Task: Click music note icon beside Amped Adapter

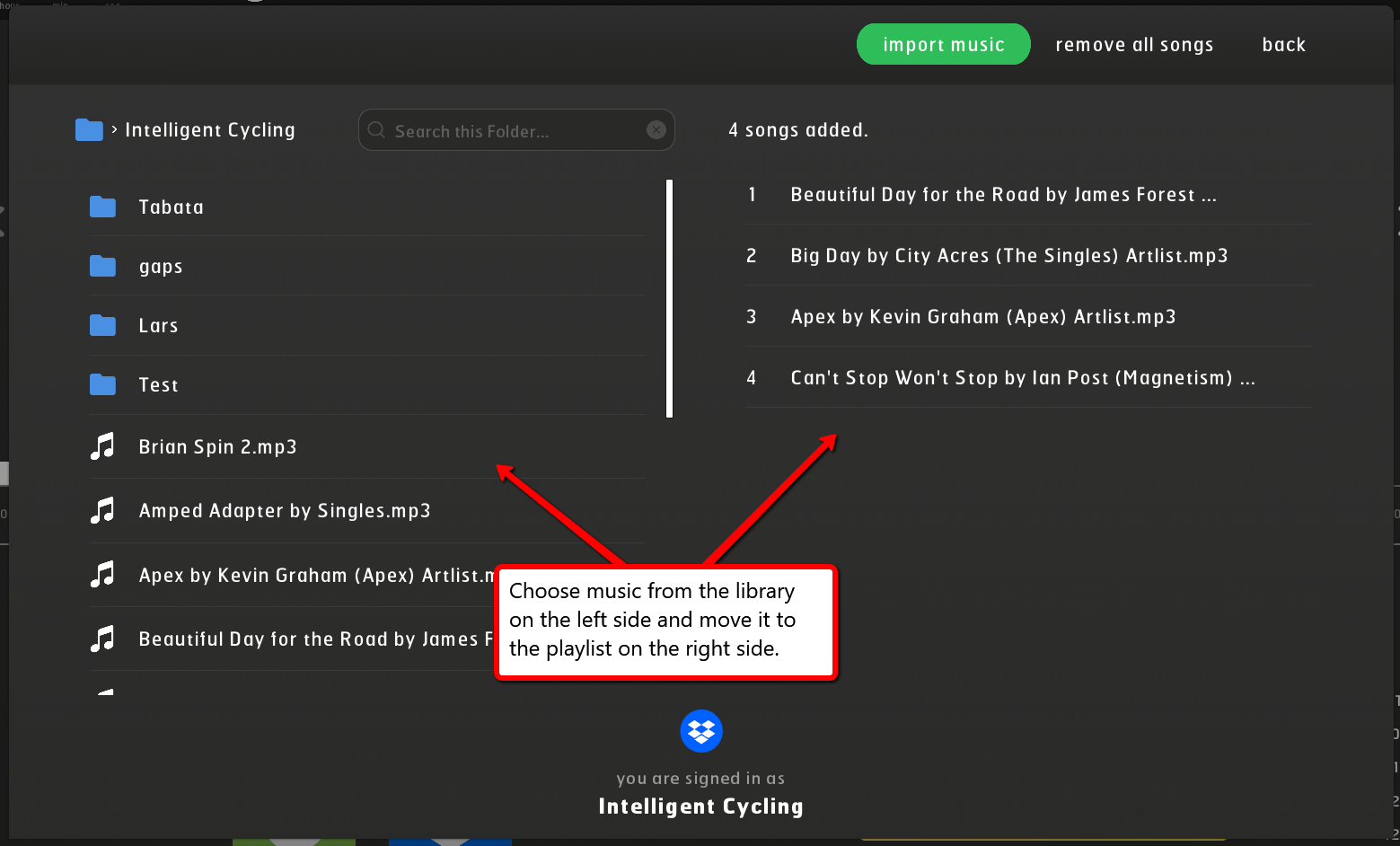Action: click(103, 511)
